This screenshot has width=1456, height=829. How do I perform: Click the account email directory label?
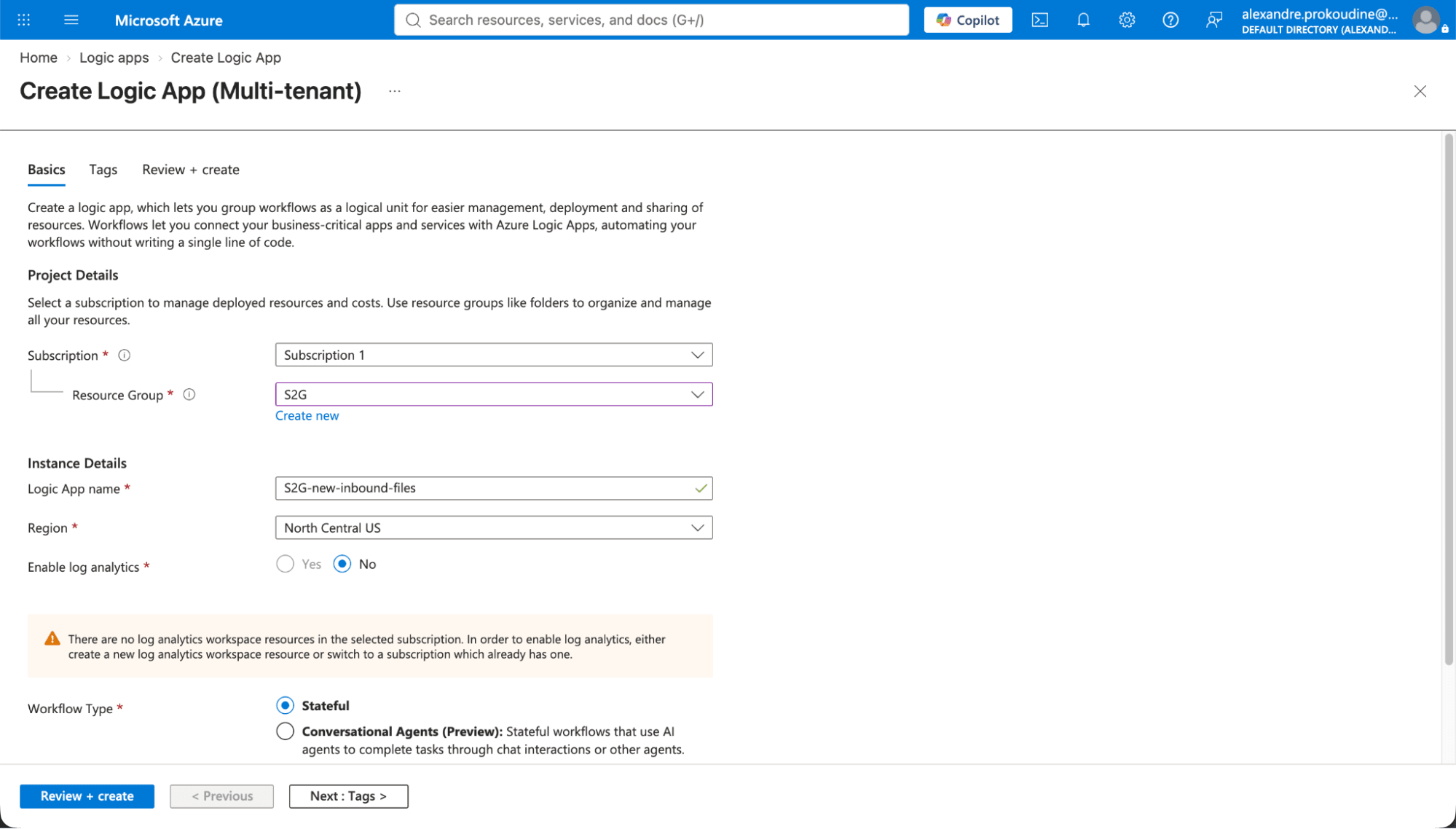click(1319, 20)
